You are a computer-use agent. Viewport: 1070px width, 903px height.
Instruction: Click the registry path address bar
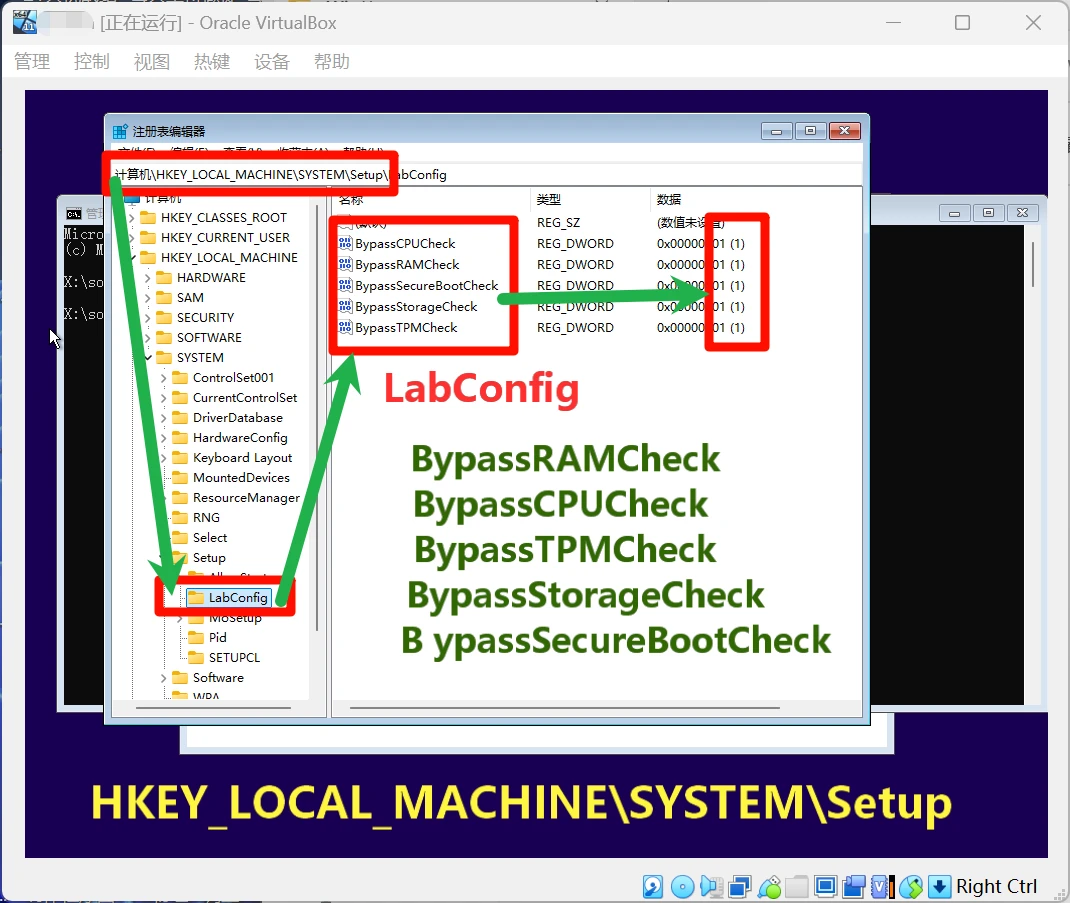486,175
